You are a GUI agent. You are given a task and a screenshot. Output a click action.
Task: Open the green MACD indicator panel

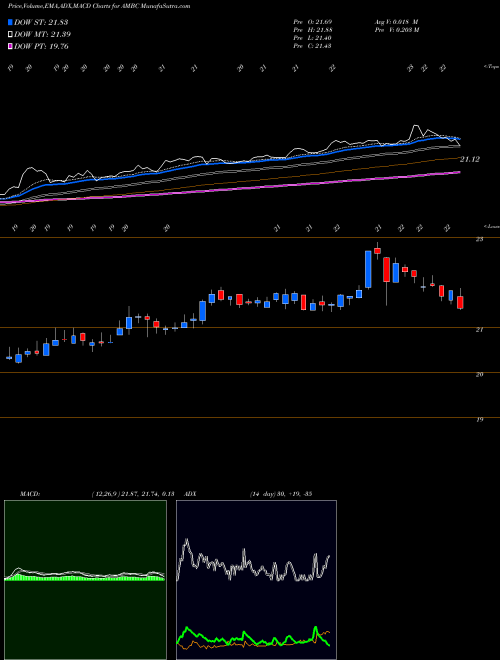(85, 580)
